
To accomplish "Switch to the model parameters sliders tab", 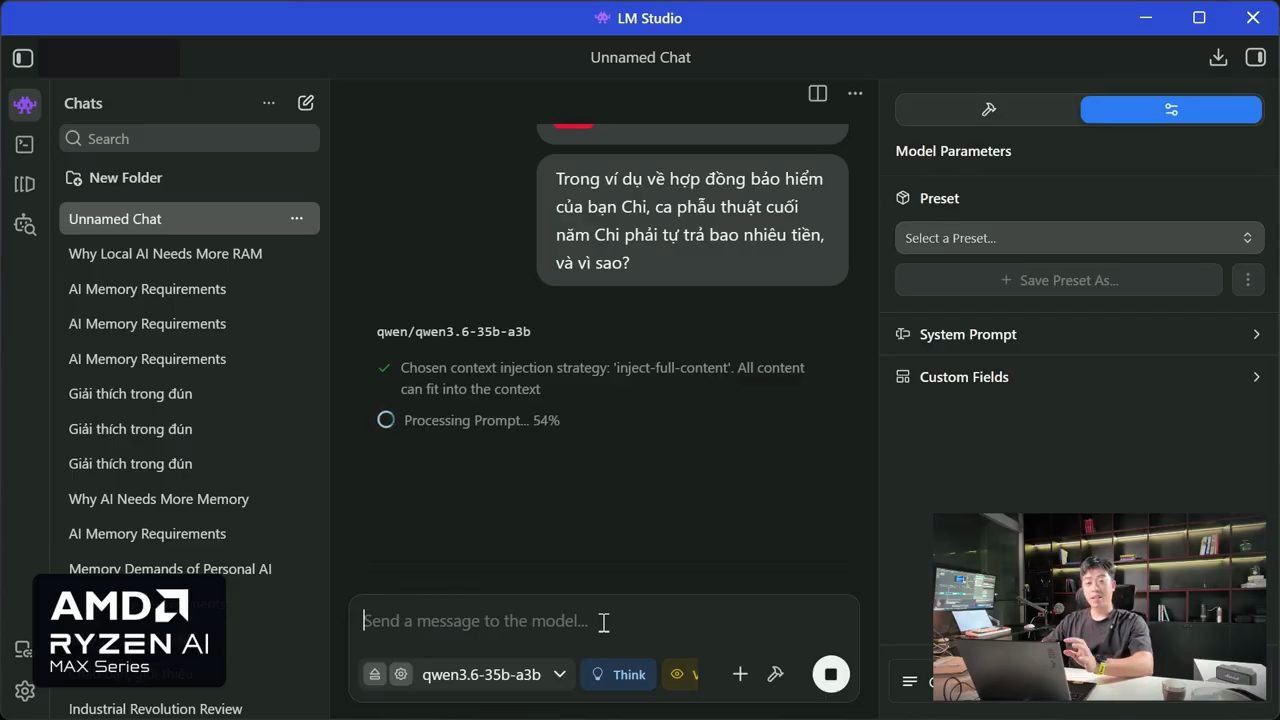I will coord(1171,110).
